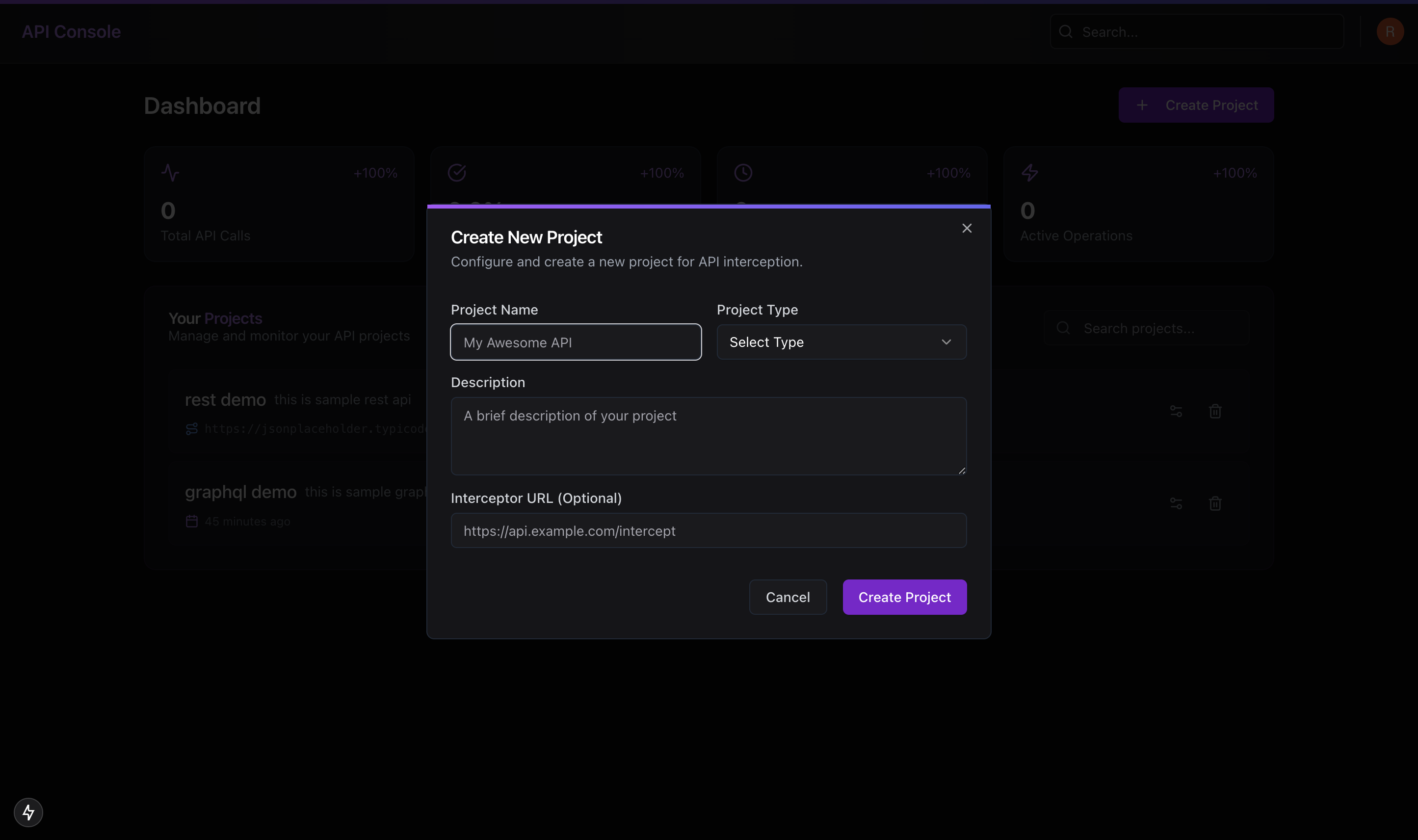The height and width of the screenshot is (840, 1418).
Task: Click the magnifier icon in Search projects
Action: pyautogui.click(x=1063, y=328)
